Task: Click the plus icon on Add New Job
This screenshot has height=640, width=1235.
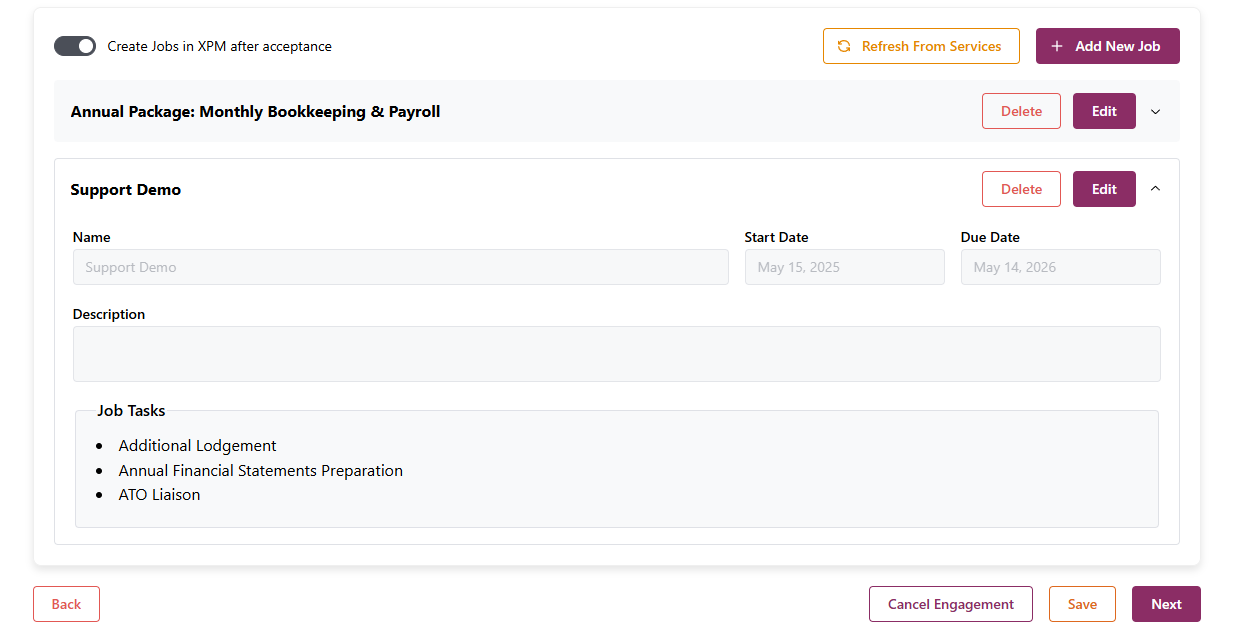Action: point(1057,46)
